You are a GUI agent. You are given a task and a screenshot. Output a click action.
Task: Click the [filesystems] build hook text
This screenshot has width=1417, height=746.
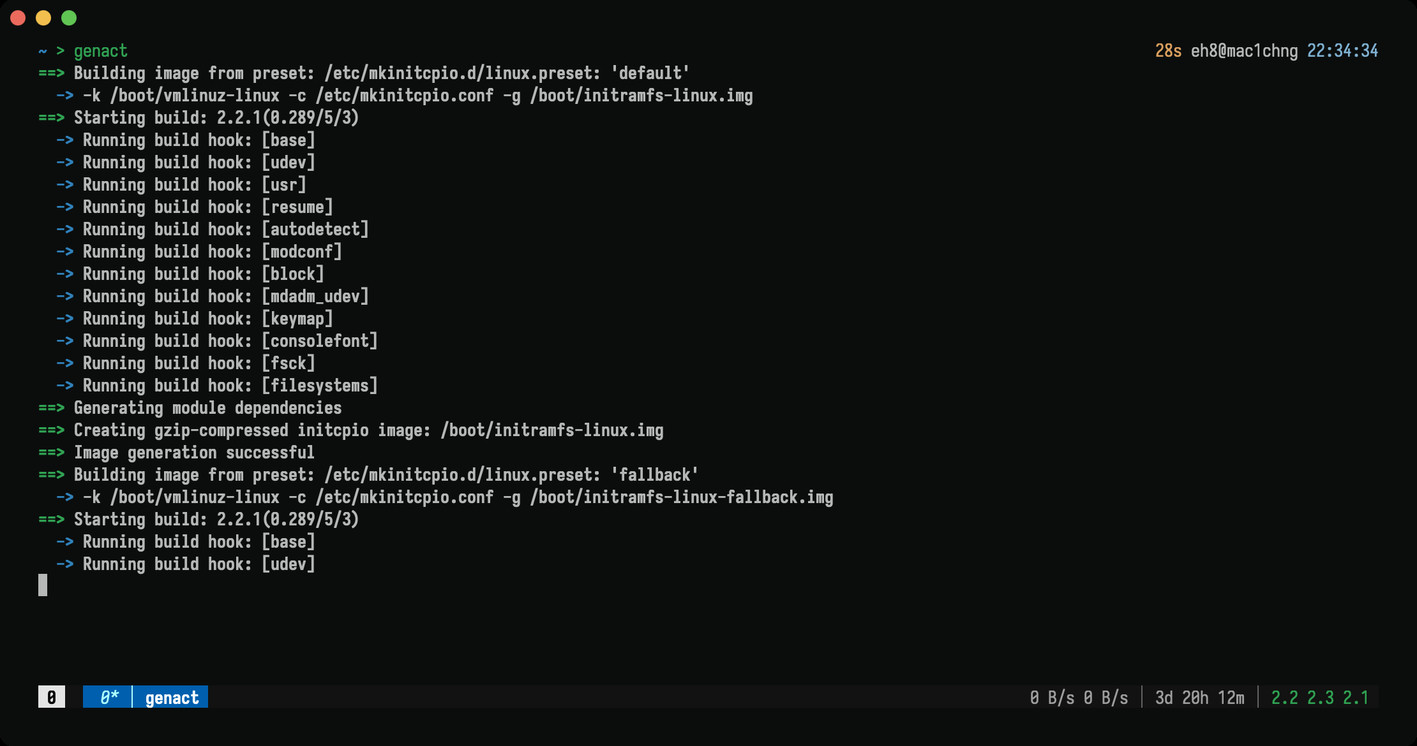[319, 386]
